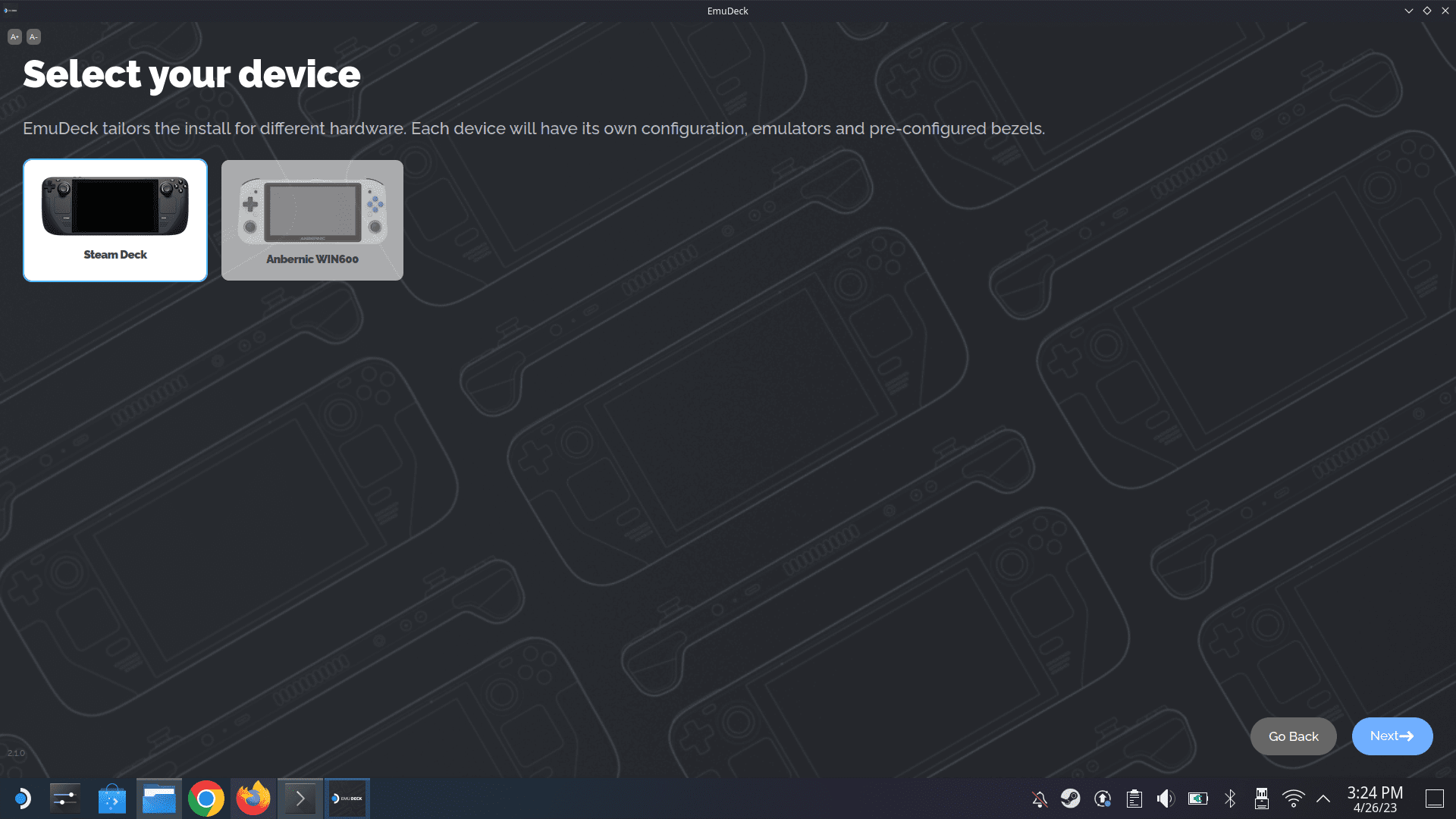Open the application launcher in taskbar
This screenshot has width=1456, height=819.
point(22,799)
